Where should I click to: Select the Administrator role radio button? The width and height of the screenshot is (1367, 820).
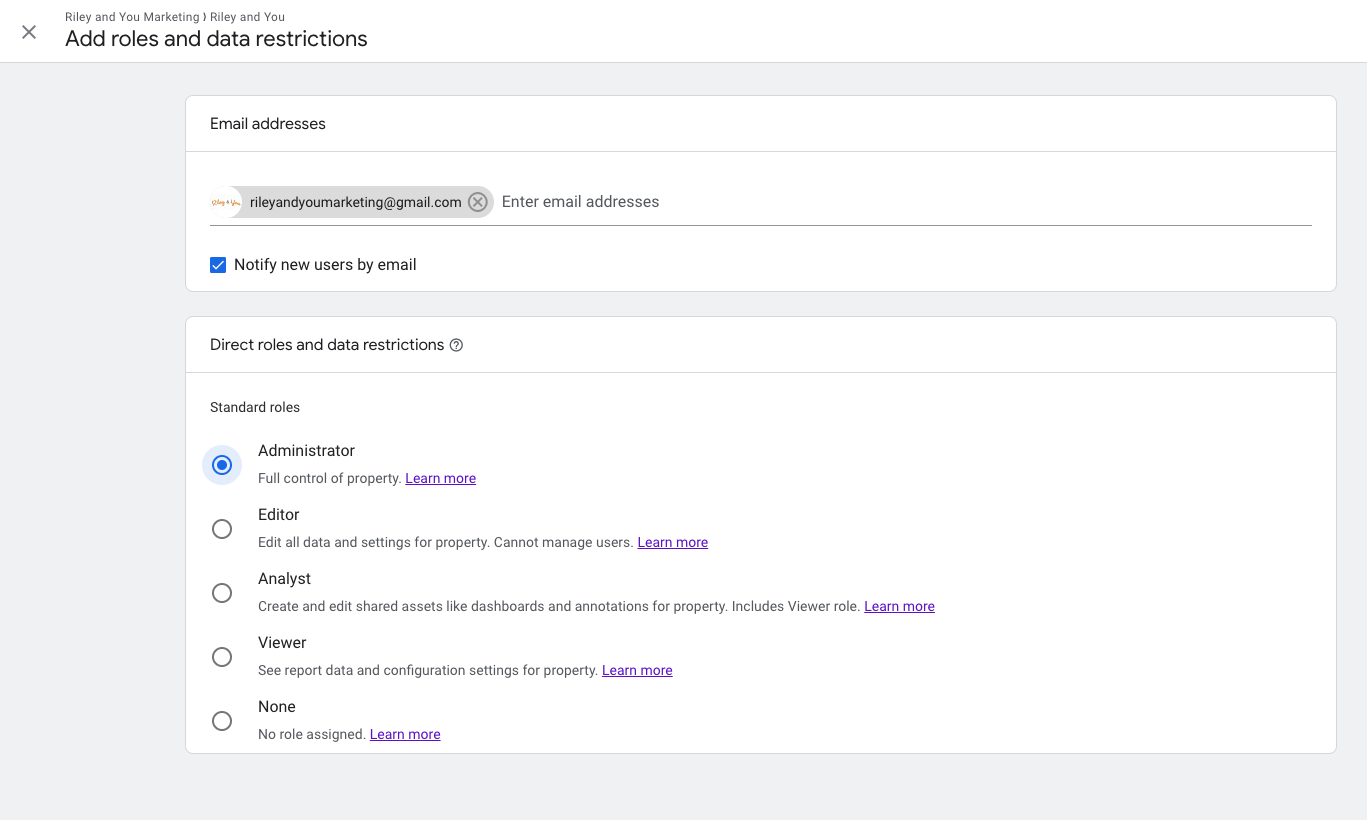222,465
